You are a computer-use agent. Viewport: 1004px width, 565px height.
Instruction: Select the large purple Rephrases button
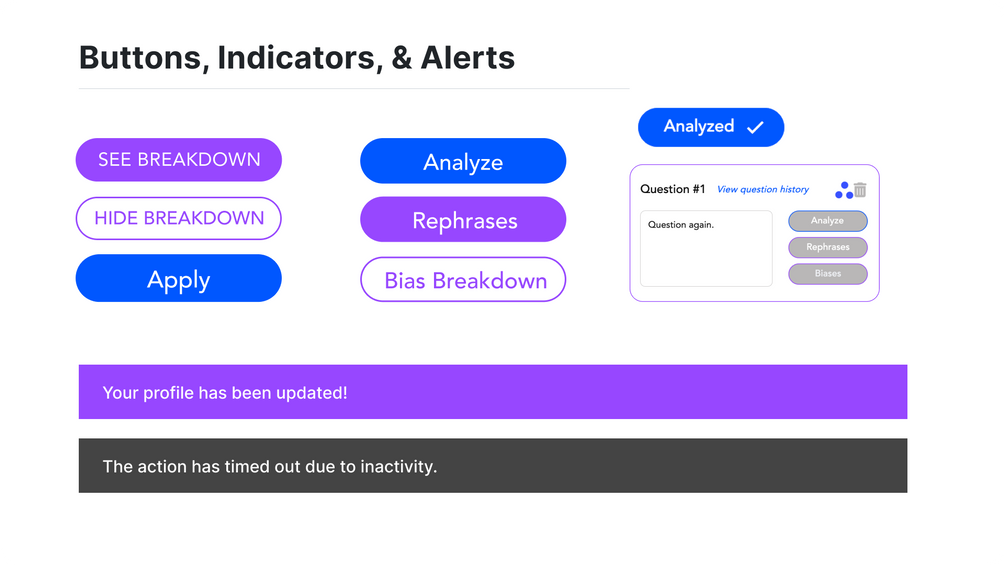pyautogui.click(x=463, y=220)
